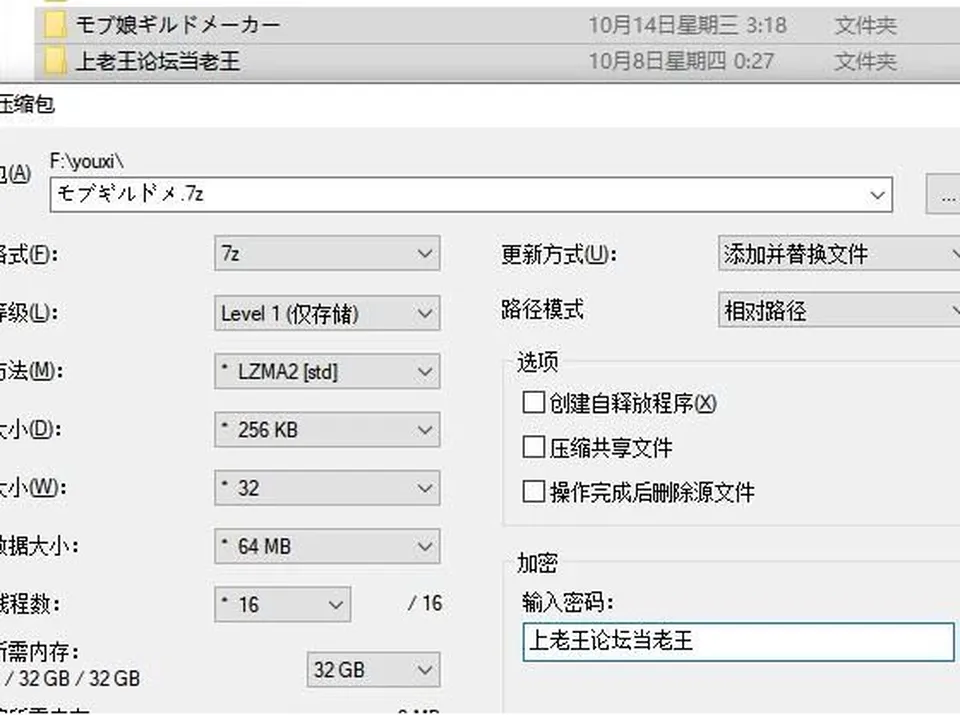Screen dimensions: 960x715
Task: Click the password input field
Action: click(738, 642)
